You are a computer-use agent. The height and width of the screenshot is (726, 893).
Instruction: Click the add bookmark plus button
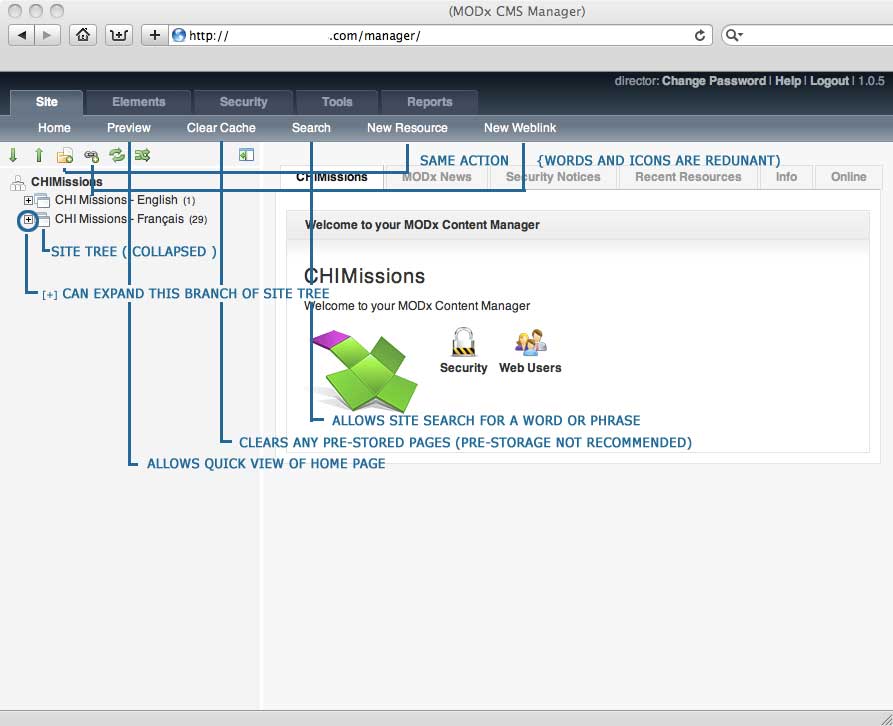154,35
